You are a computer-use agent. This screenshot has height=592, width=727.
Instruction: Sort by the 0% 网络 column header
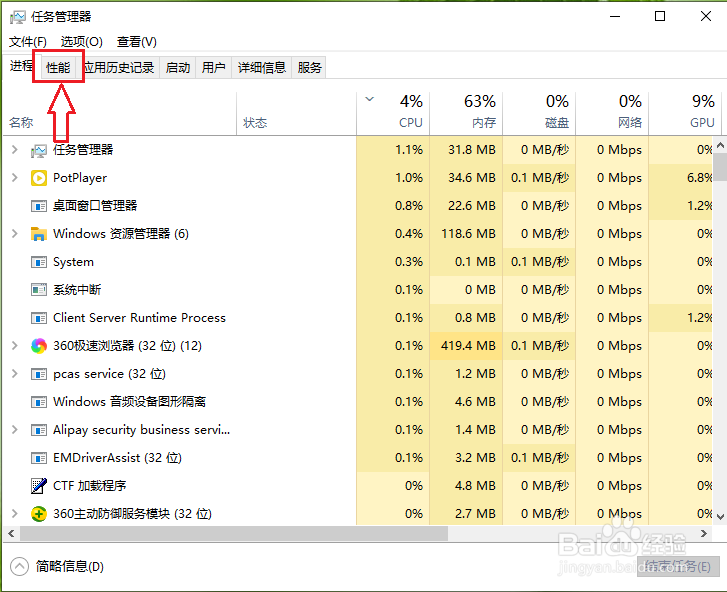tap(612, 114)
